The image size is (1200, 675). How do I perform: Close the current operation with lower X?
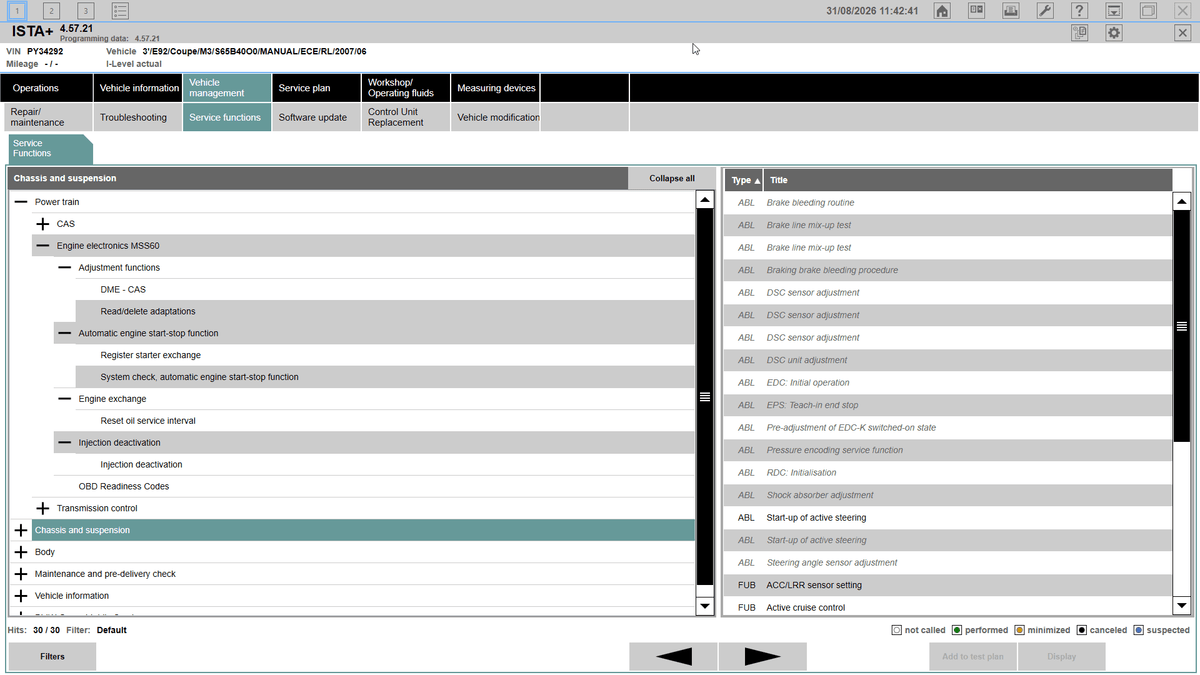[x=1182, y=33]
